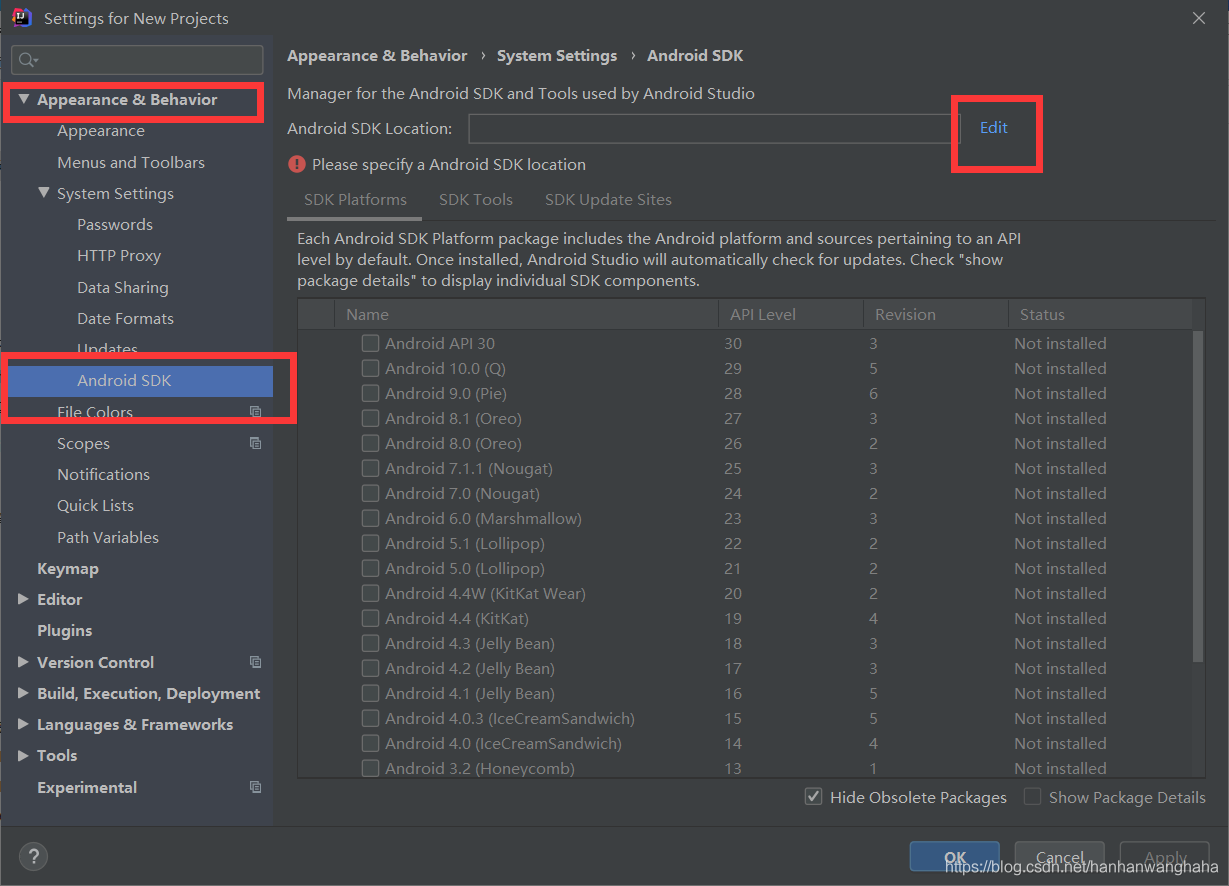
Task: Click the icon next to Version Control entry
Action: 255,662
